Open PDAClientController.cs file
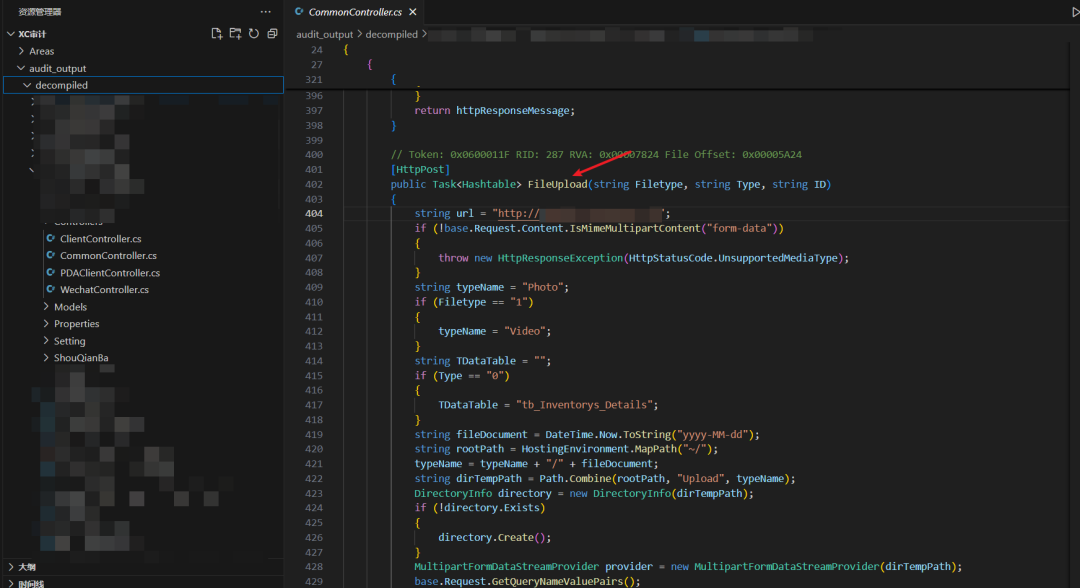1080x588 pixels. pyautogui.click(x=110, y=273)
